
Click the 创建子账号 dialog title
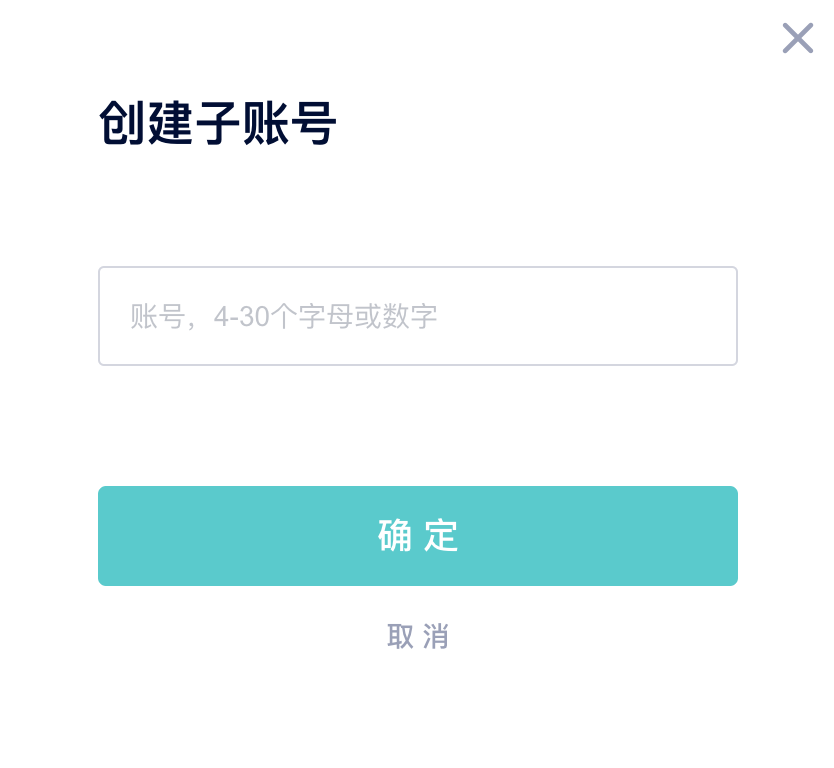click(x=218, y=123)
